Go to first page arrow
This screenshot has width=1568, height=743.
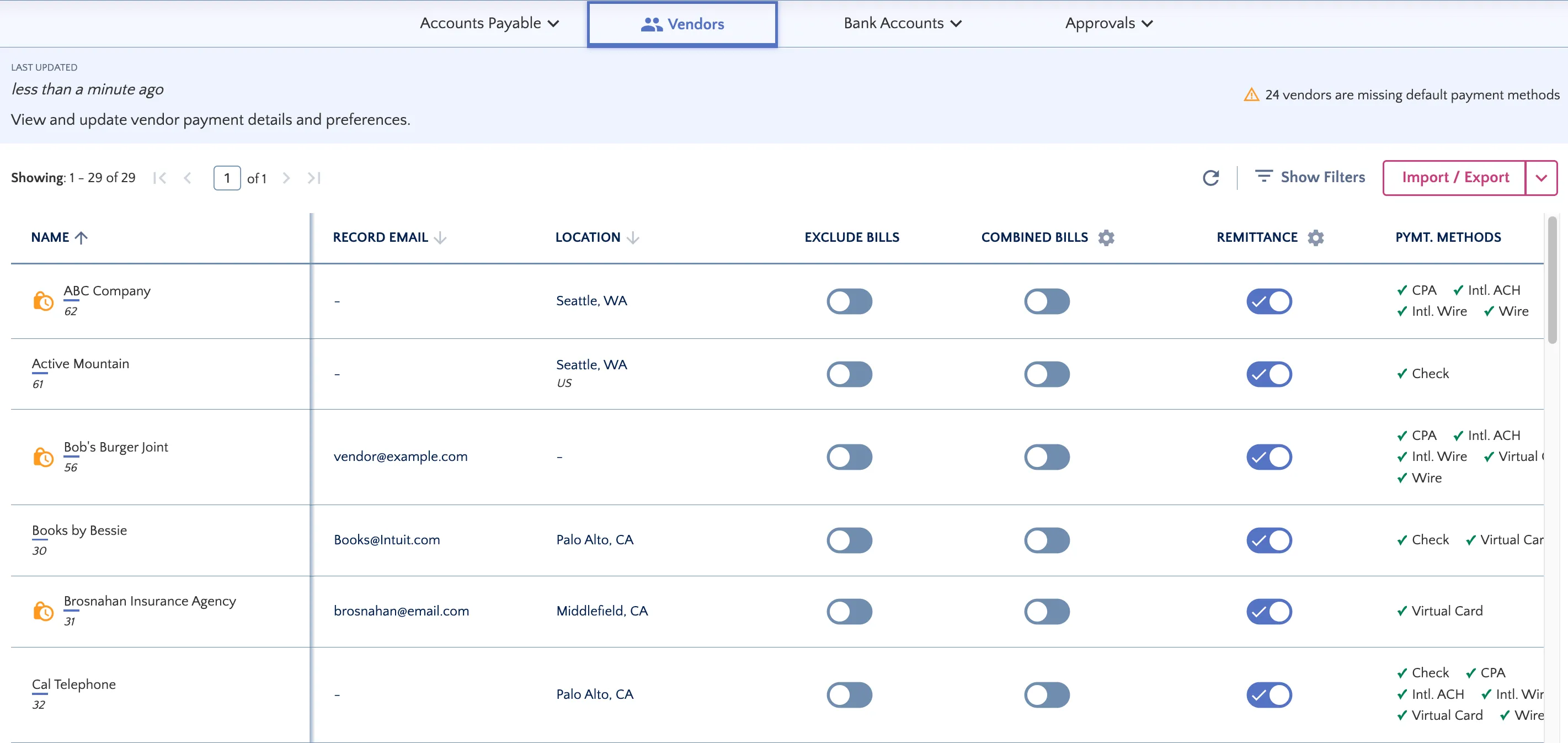coord(160,178)
